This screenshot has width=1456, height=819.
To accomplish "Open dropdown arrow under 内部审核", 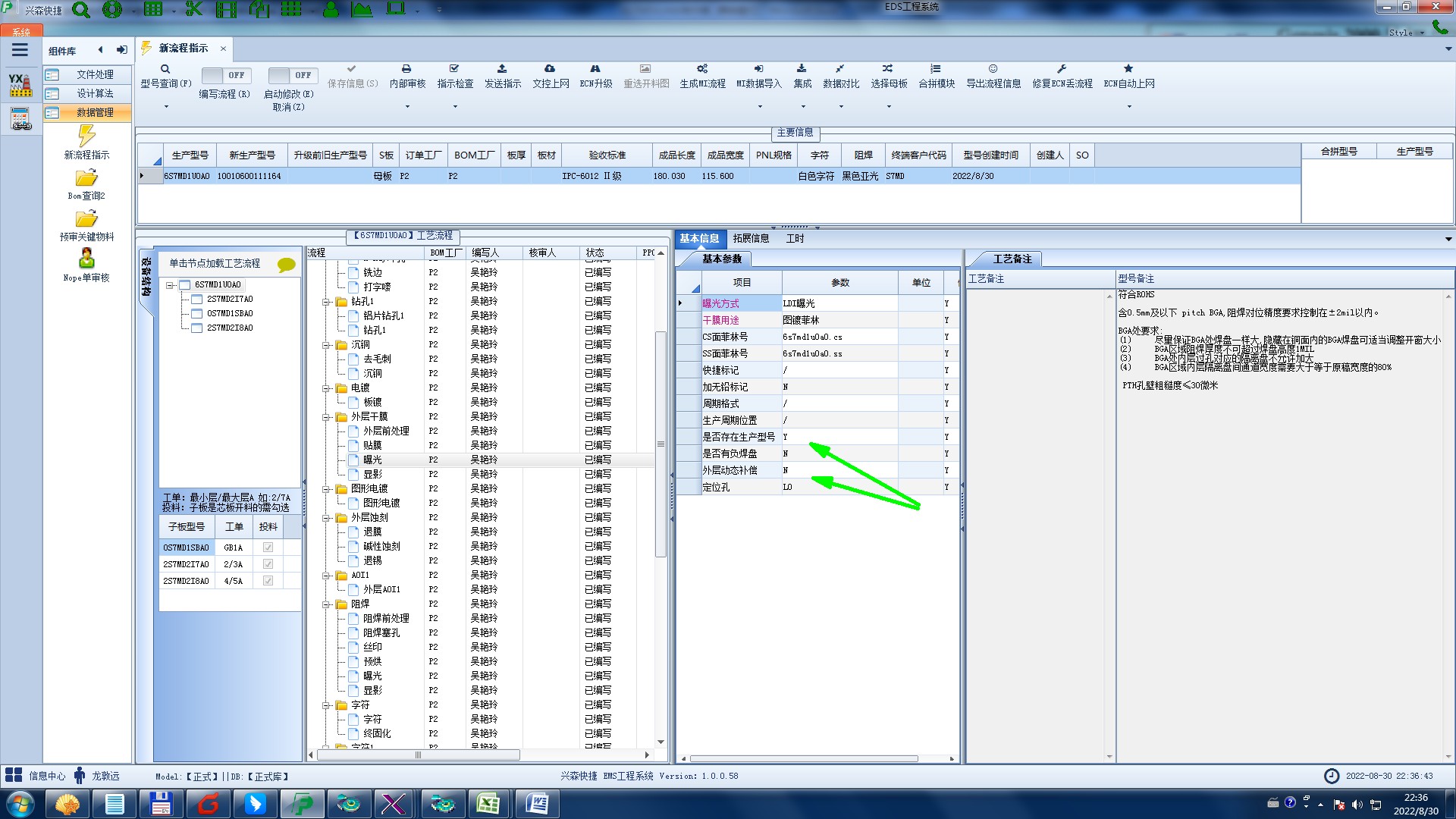I will click(x=407, y=107).
